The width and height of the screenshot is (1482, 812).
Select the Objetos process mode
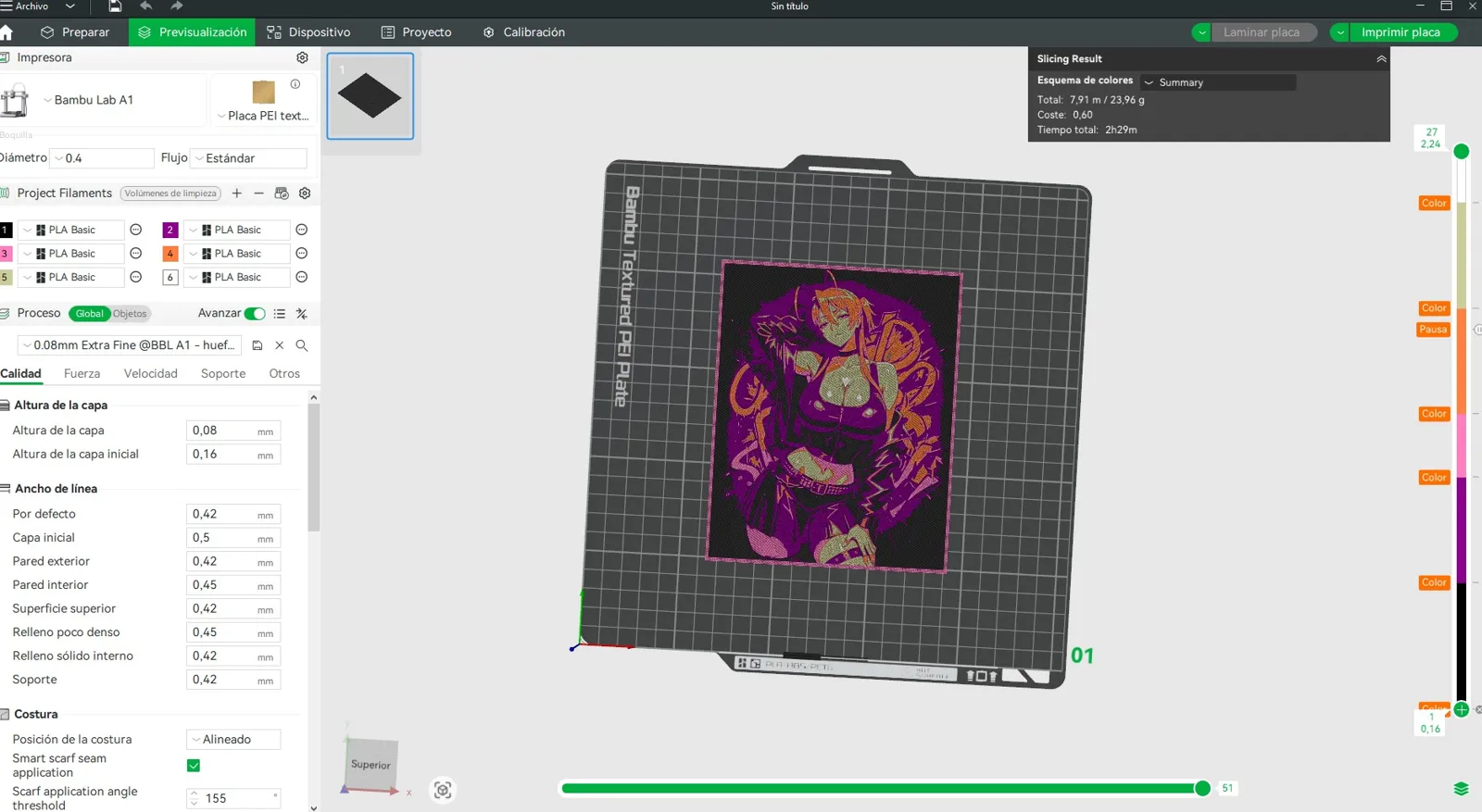130,314
